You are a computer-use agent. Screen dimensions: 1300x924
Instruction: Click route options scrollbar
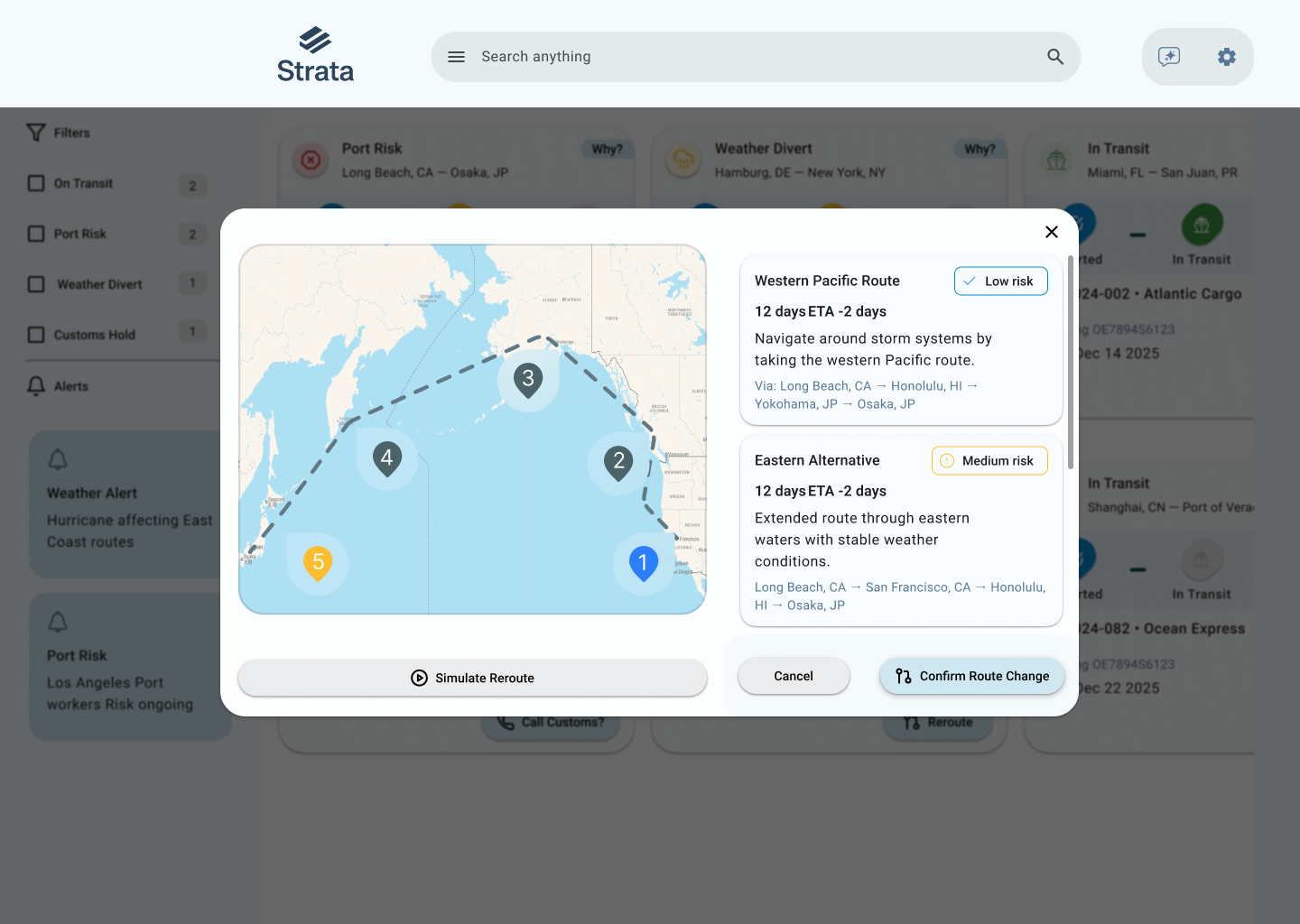point(1071,362)
